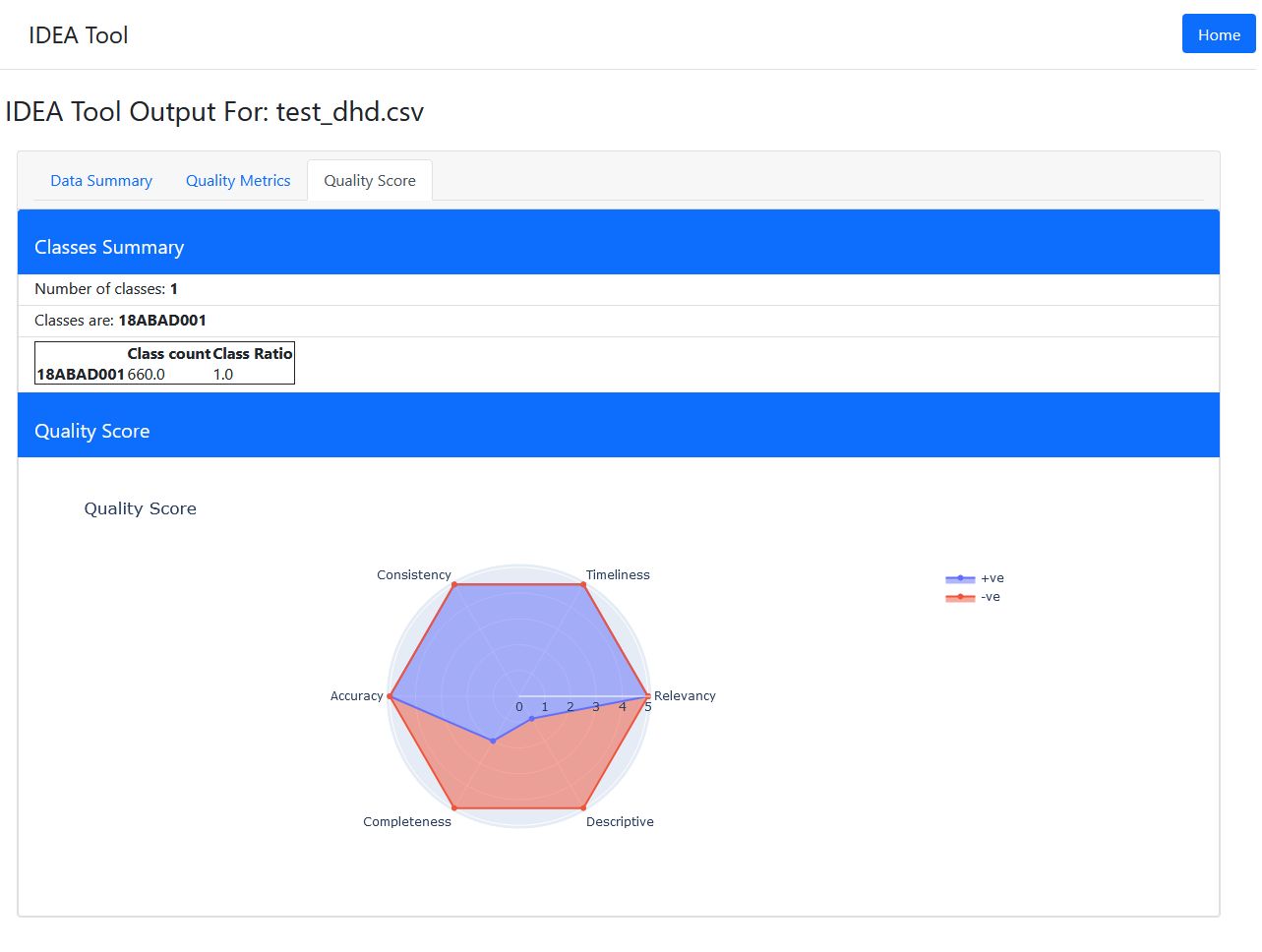Click the Home button
This screenshot has height=952, width=1262.
(1218, 34)
